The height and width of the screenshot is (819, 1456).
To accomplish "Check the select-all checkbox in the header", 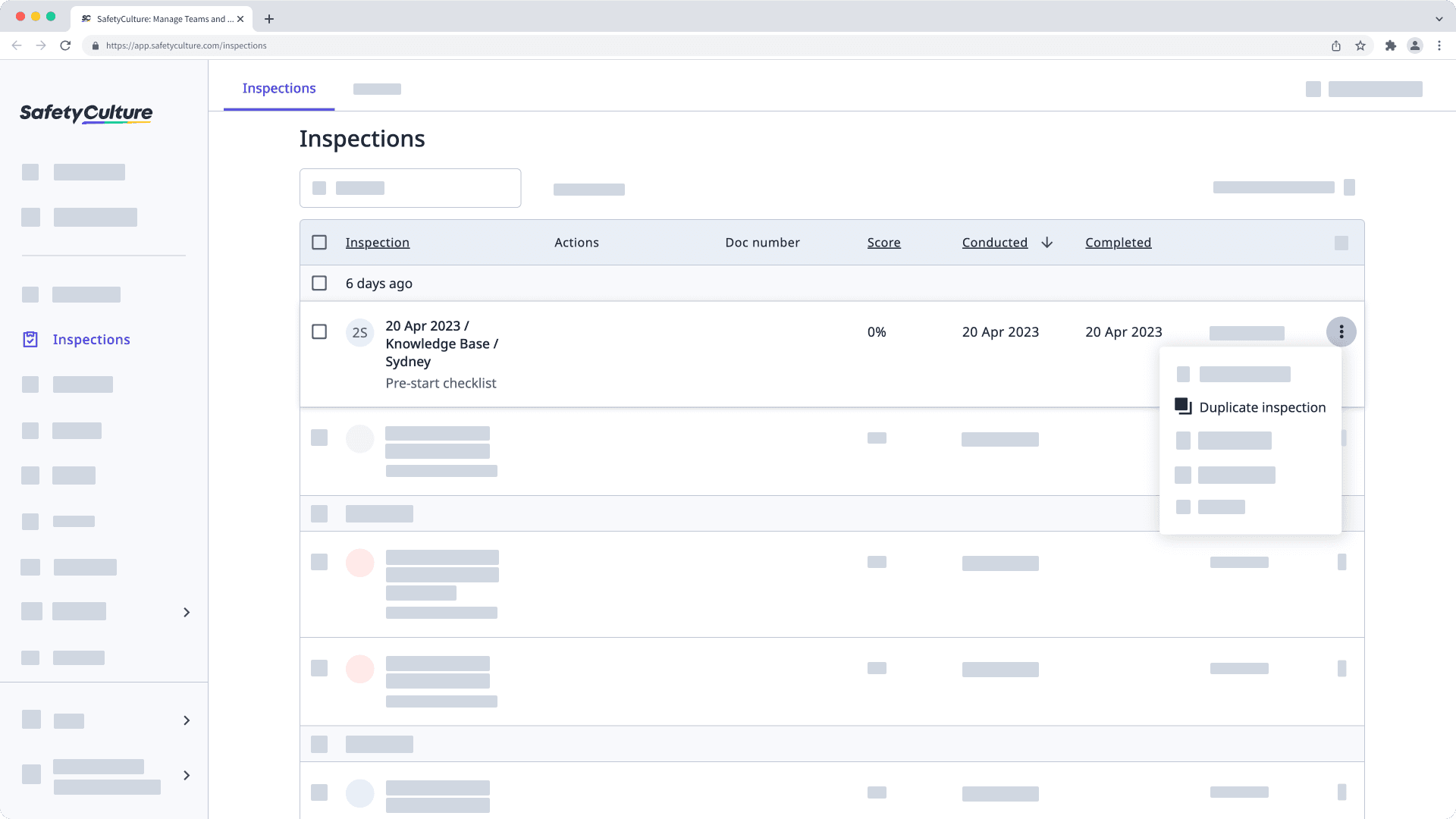I will 319,242.
